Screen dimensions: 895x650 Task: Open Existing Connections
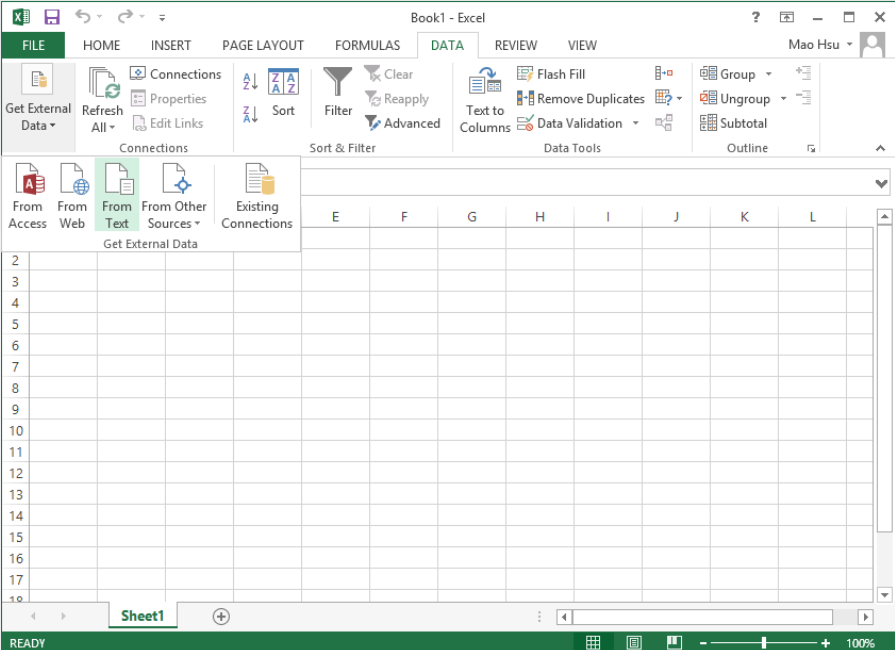click(257, 196)
